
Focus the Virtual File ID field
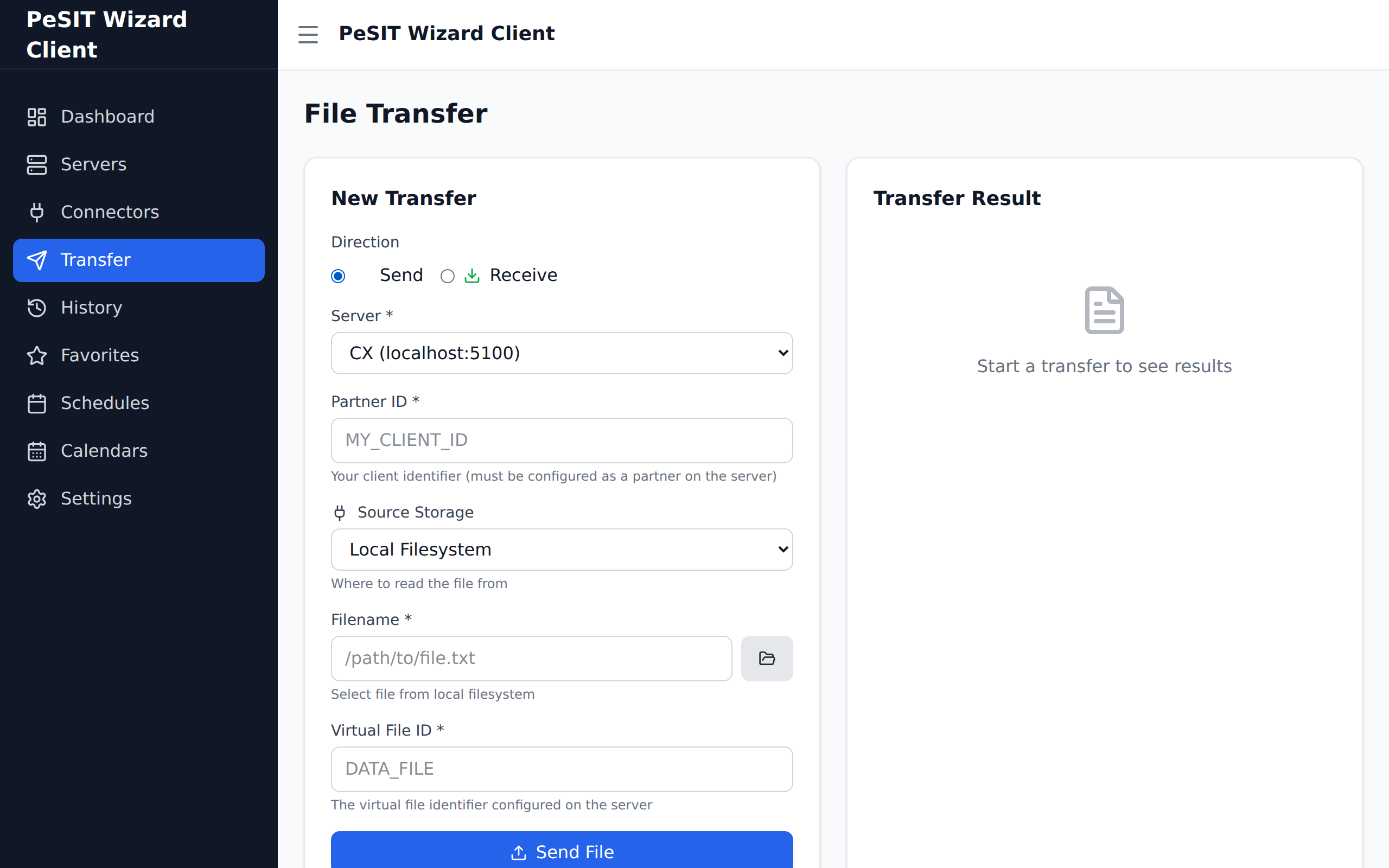click(562, 769)
